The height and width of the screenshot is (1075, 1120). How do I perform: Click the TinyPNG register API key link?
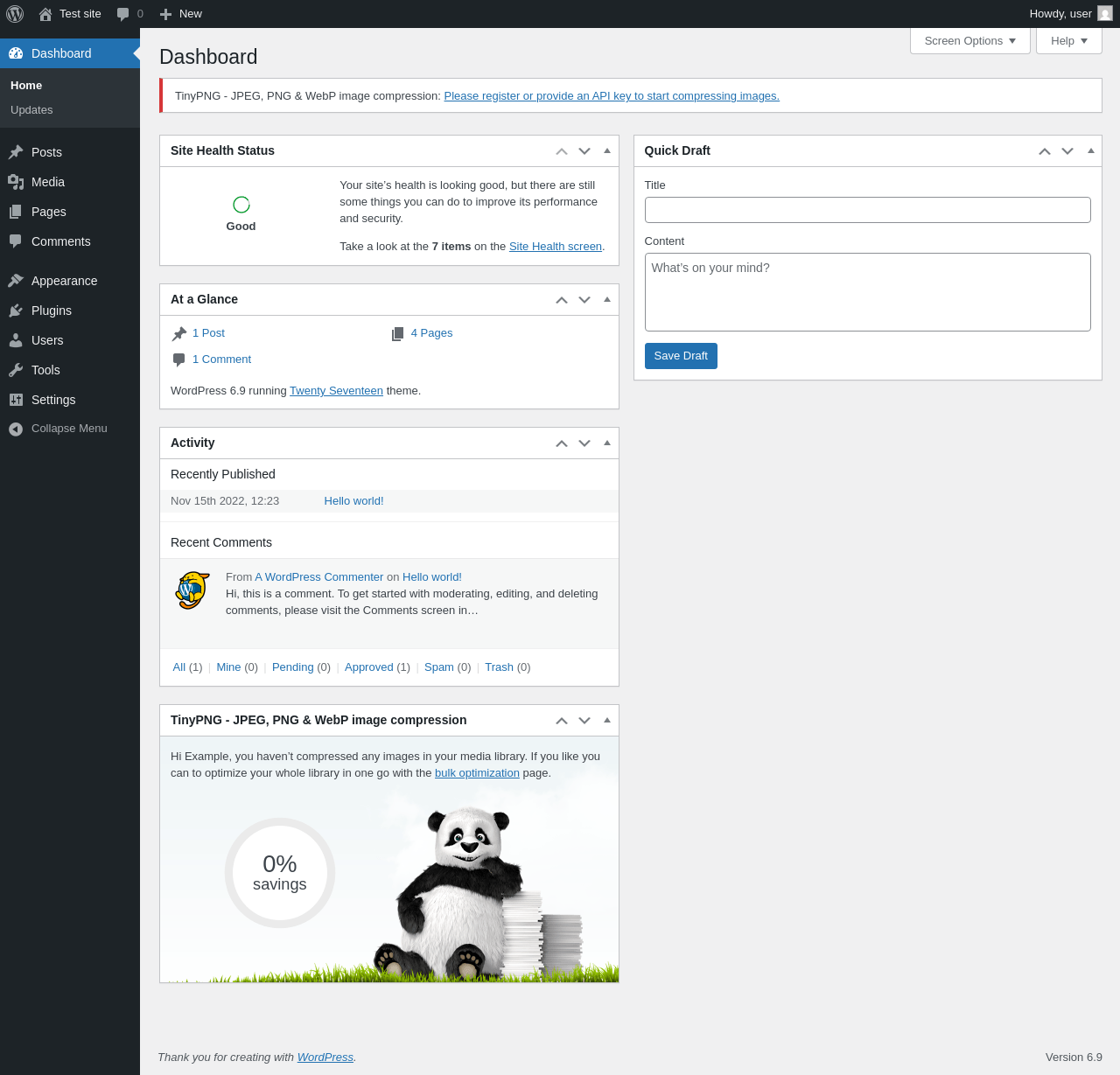612,96
